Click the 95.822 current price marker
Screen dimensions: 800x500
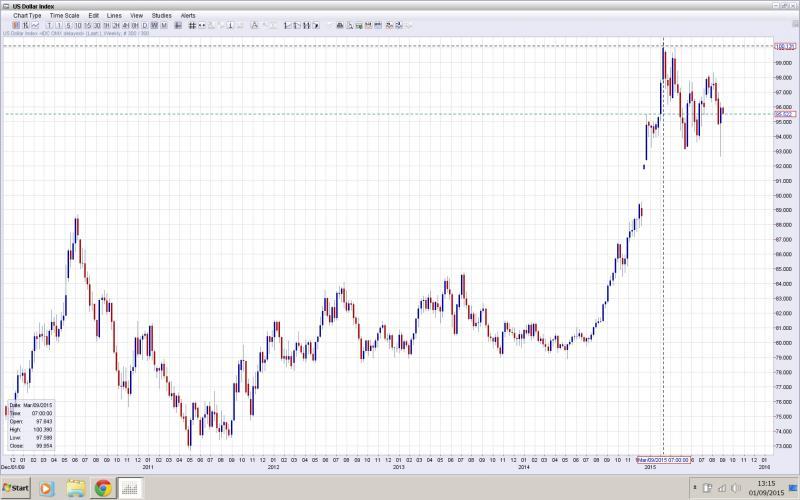pos(784,114)
